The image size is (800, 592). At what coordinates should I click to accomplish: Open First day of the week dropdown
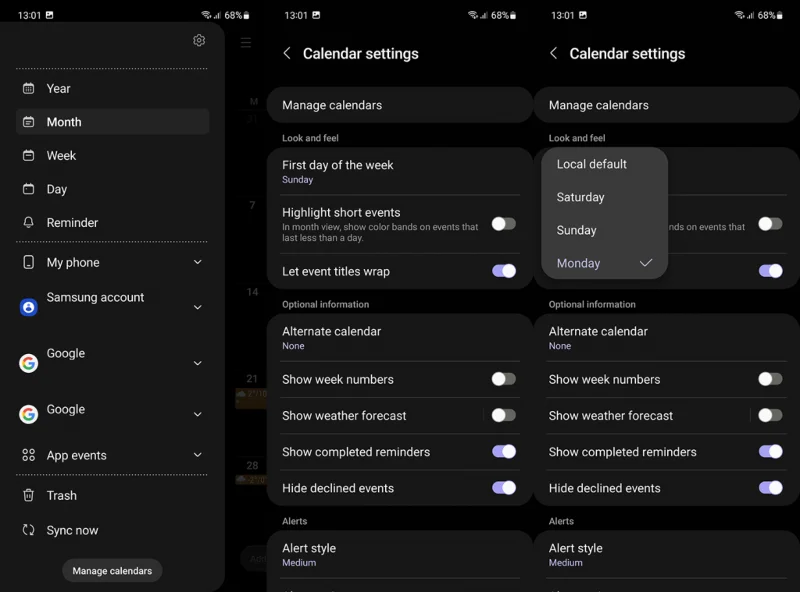[399, 171]
